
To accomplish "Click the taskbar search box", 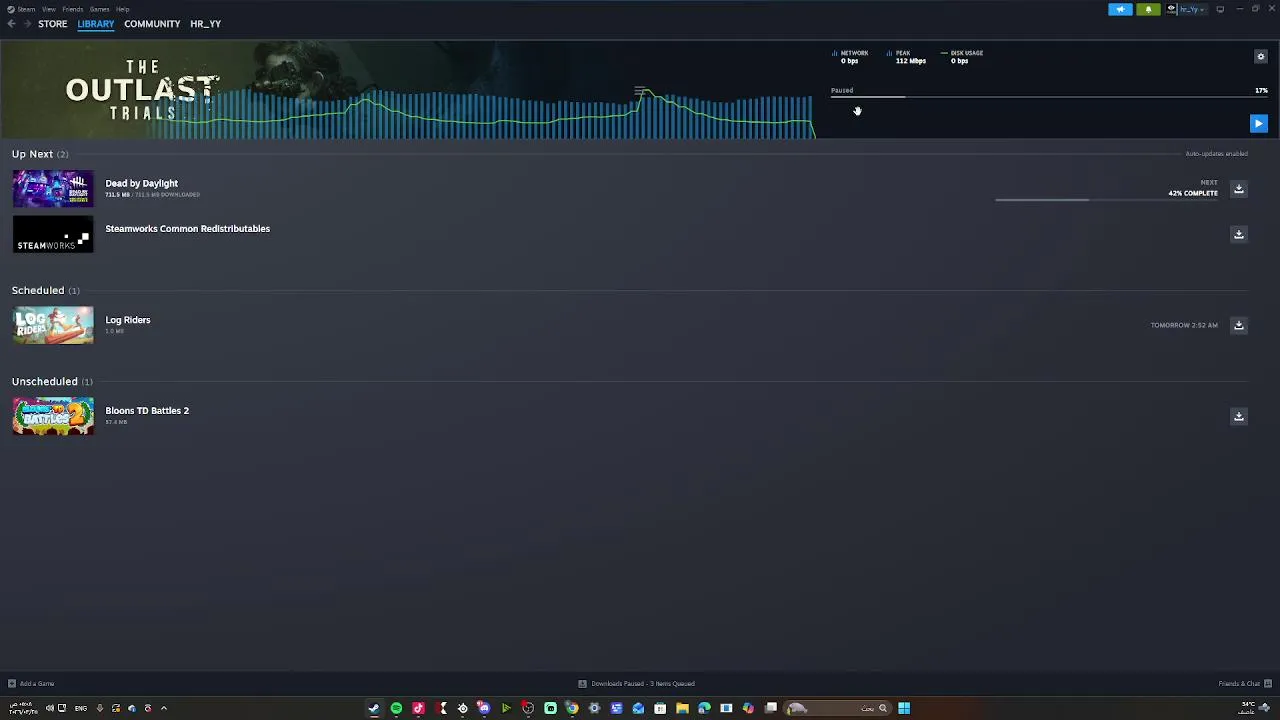I will coord(839,708).
